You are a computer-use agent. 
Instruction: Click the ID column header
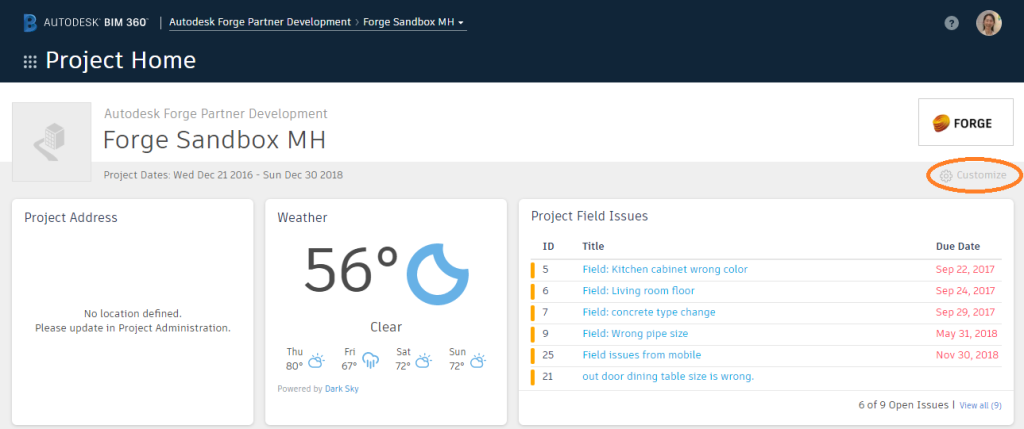(x=549, y=247)
